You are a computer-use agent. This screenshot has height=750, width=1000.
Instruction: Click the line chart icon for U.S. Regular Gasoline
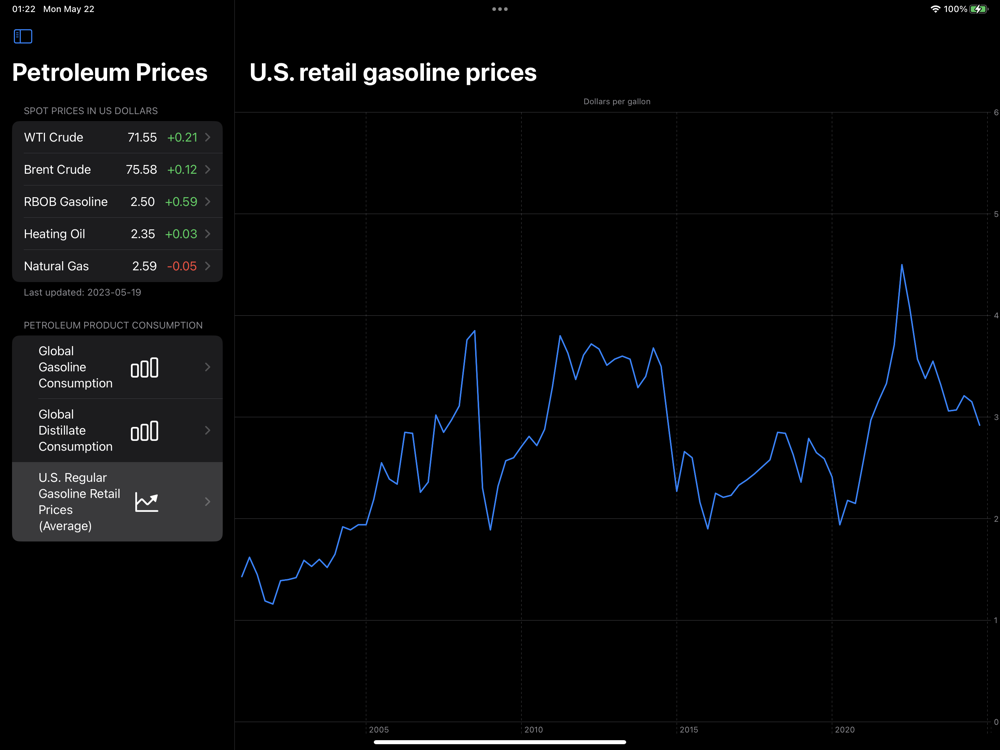pos(146,502)
